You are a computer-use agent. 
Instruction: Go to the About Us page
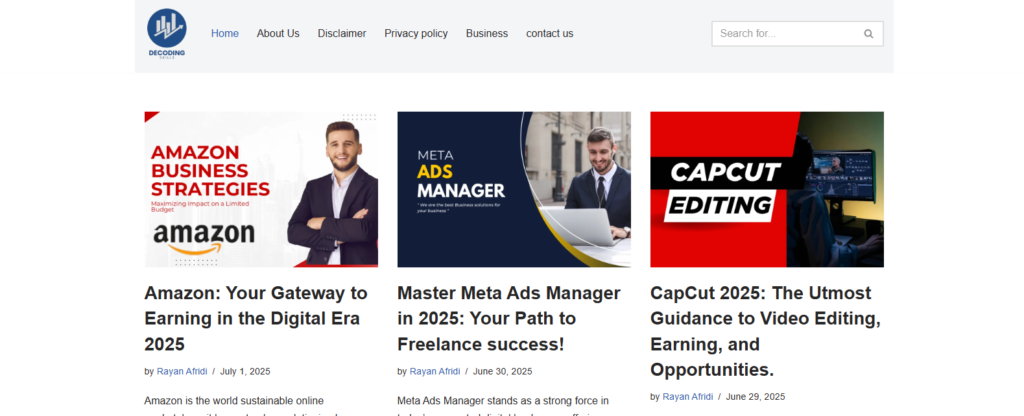click(278, 34)
